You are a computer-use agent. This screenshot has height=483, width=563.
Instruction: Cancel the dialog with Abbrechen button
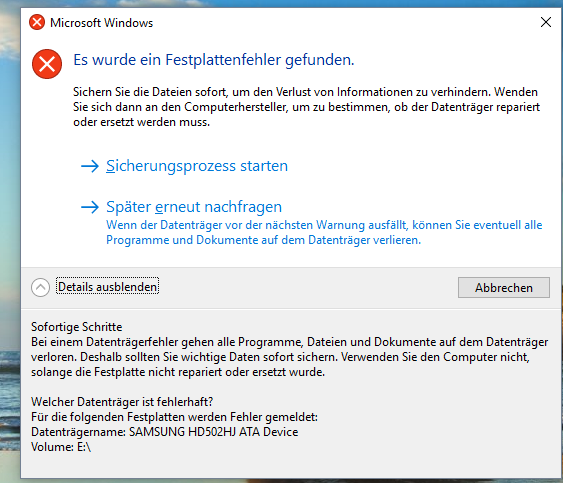click(504, 287)
